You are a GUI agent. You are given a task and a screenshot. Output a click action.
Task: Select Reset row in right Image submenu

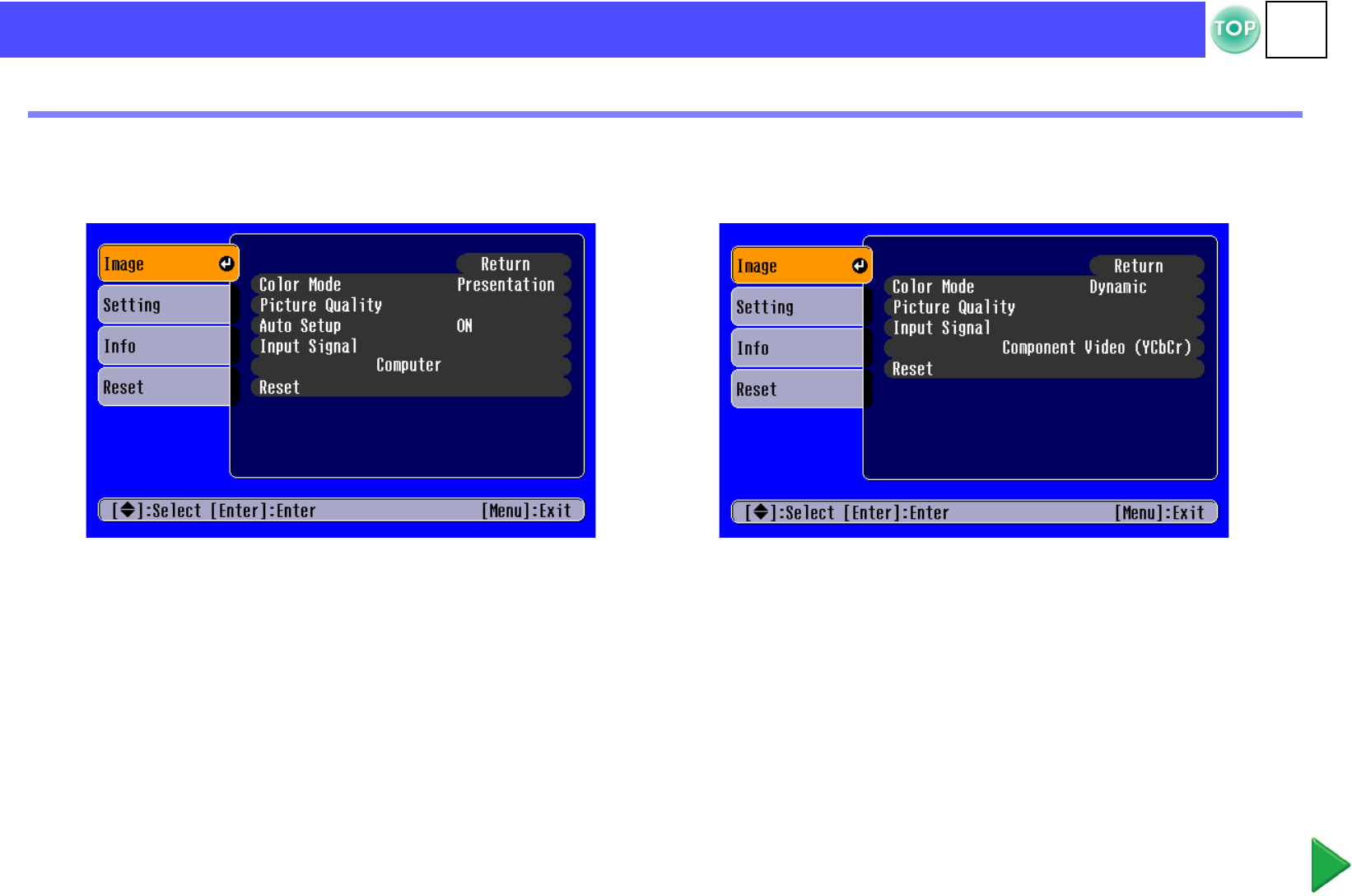pyautogui.click(x=1044, y=369)
